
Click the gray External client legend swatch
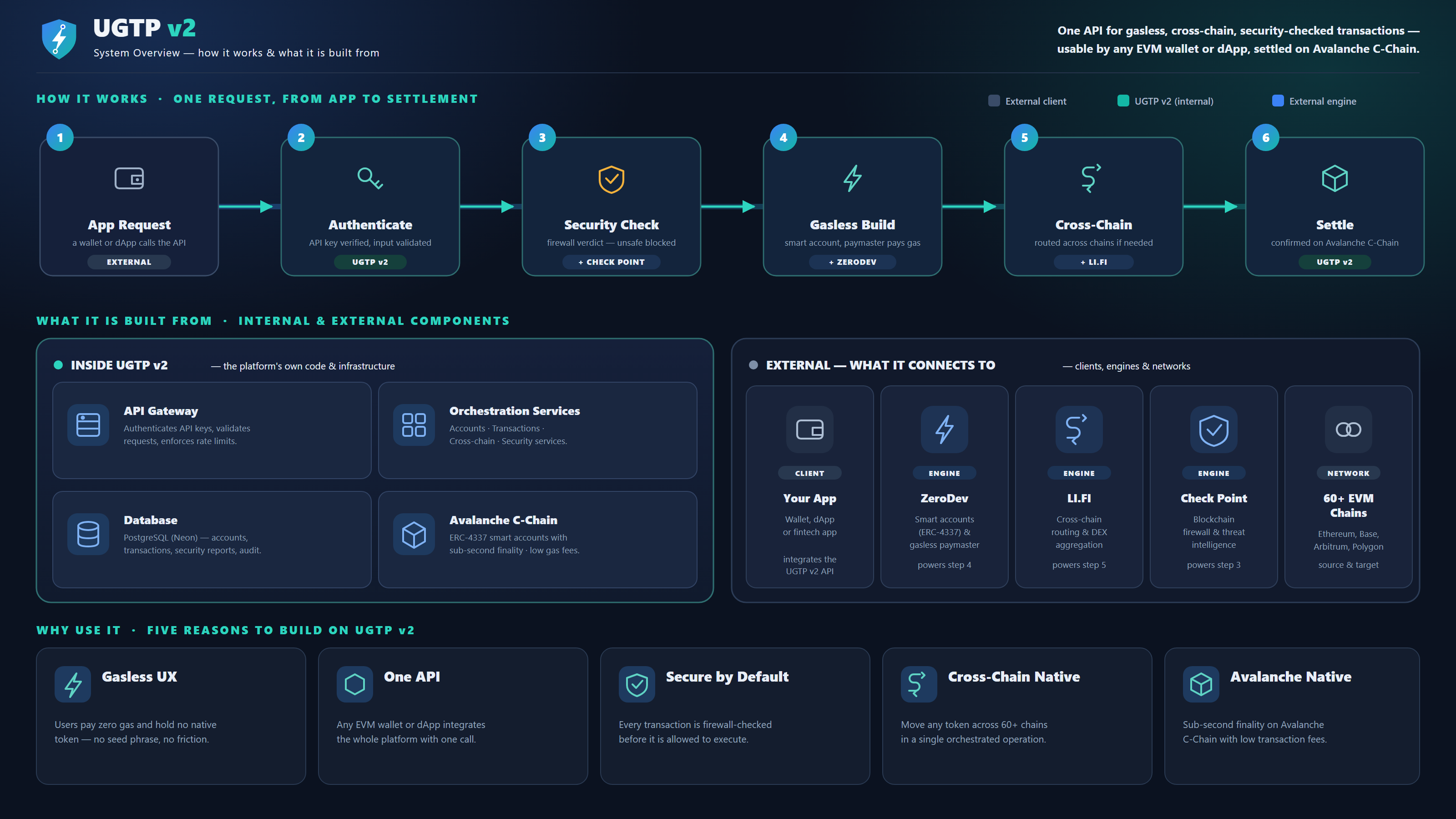[x=994, y=101]
